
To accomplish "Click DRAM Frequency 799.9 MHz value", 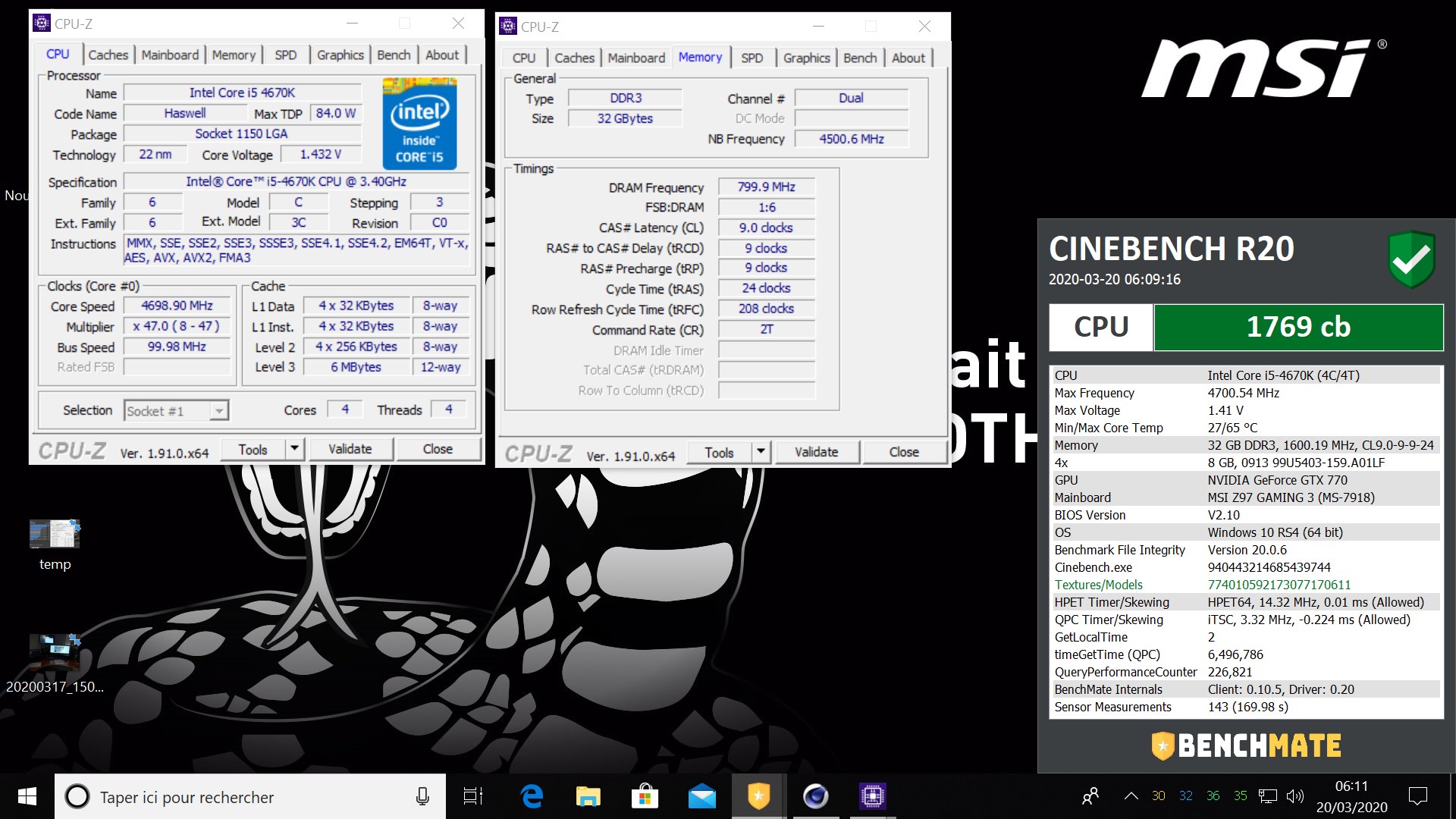I will [x=767, y=187].
